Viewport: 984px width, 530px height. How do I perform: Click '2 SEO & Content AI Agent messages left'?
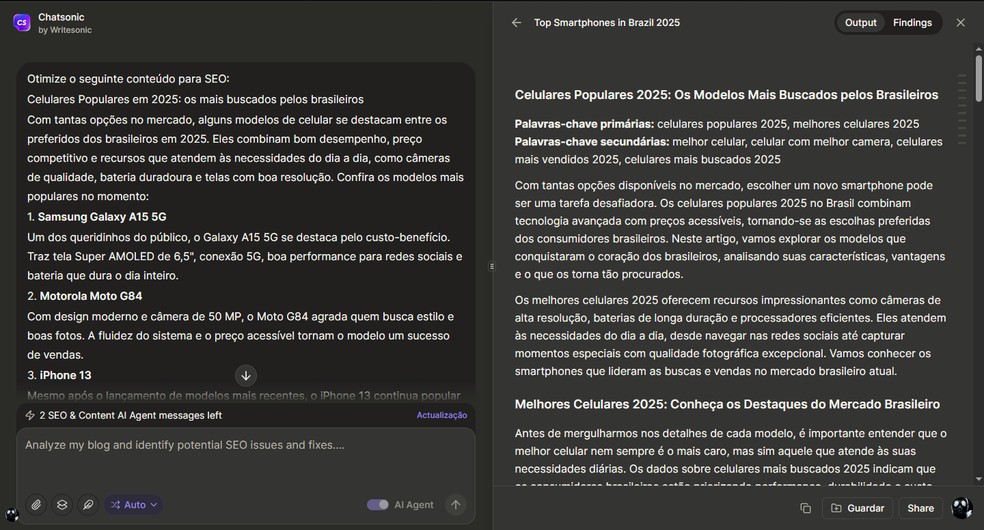point(131,415)
